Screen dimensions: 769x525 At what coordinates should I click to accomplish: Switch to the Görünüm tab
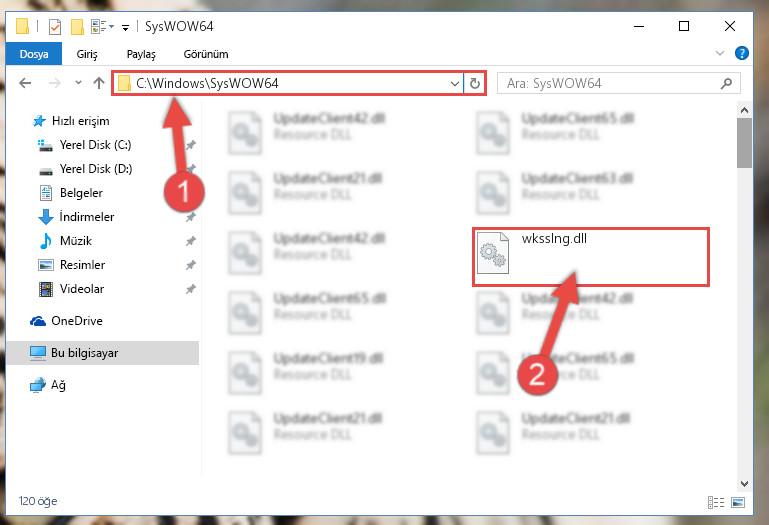point(205,54)
